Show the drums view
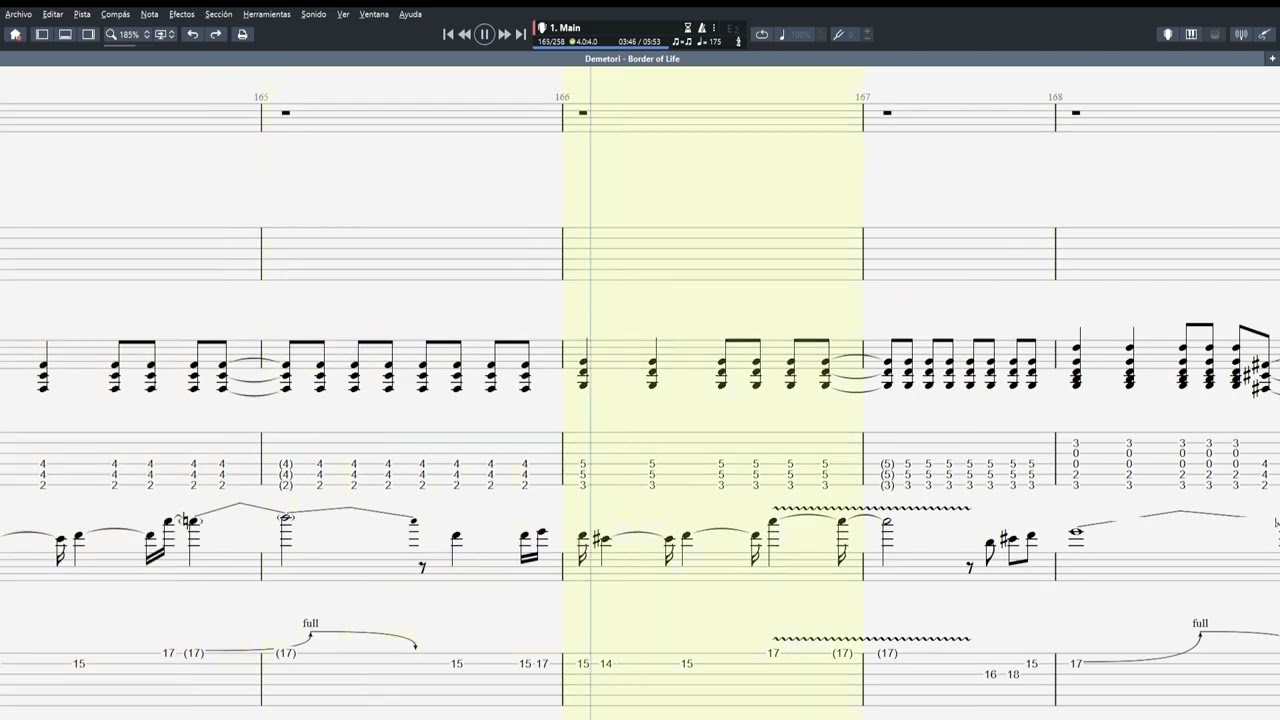1280x720 pixels. [x=1215, y=34]
